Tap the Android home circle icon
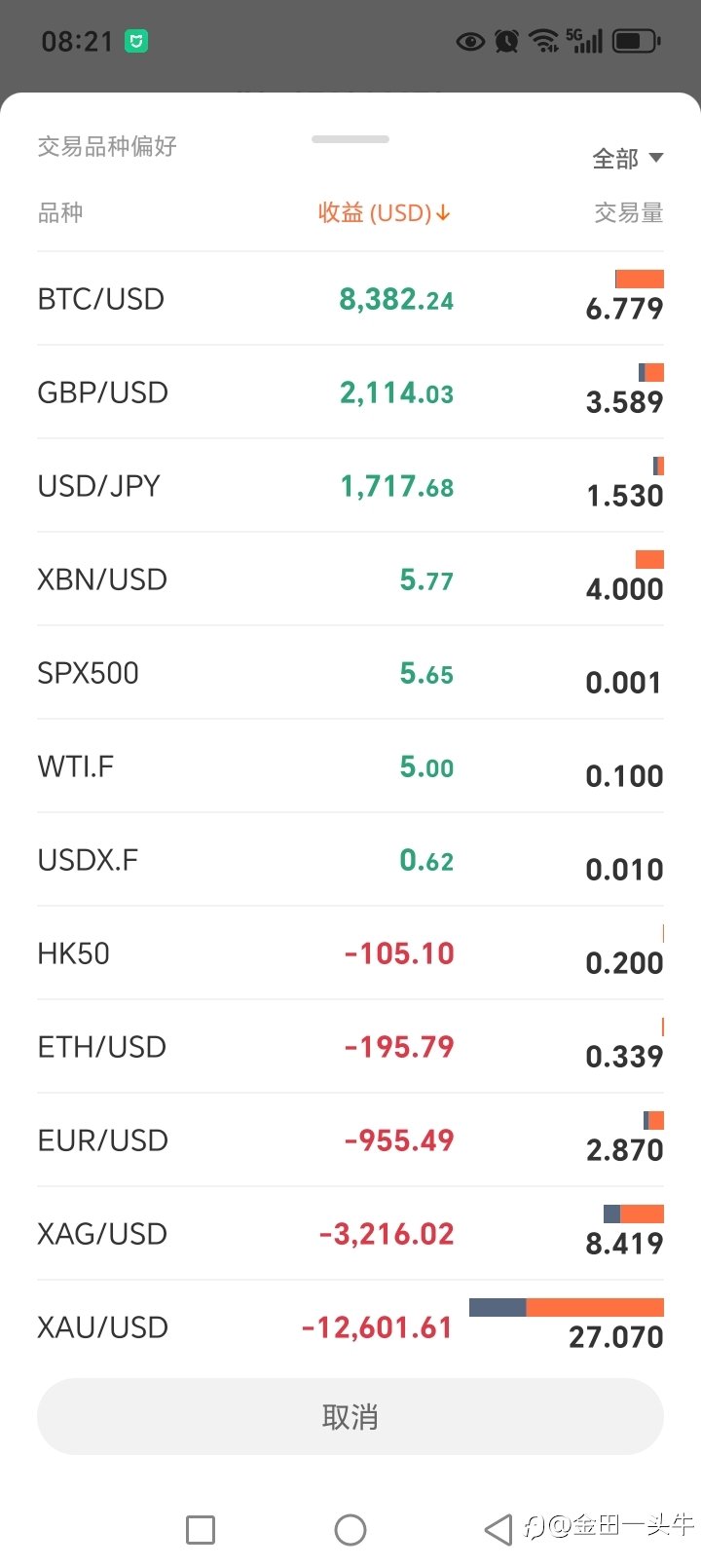This screenshot has height=1568, width=701. tap(350, 1530)
